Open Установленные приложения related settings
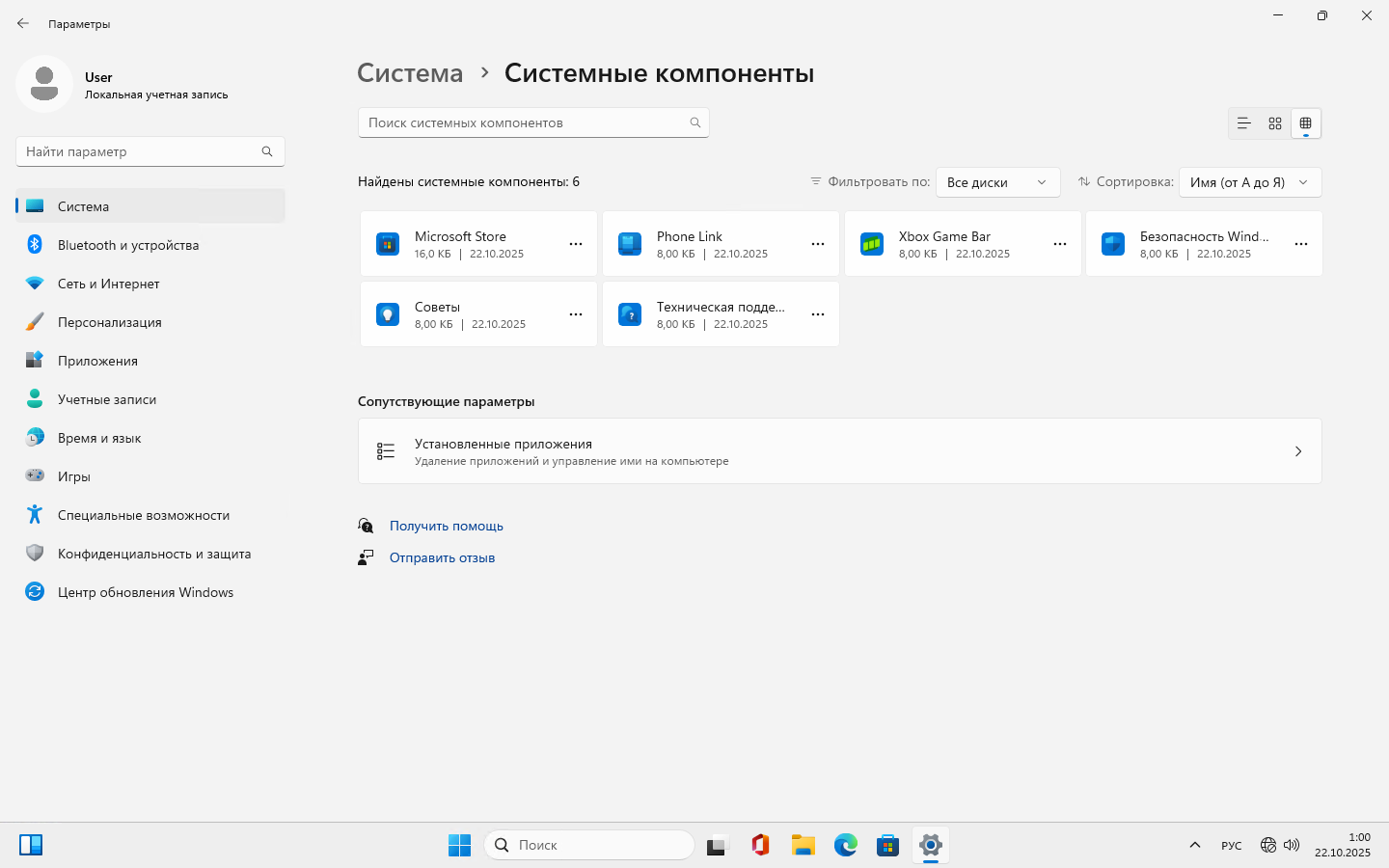Screen dimensions: 1389x868 pyautogui.click(x=839, y=451)
